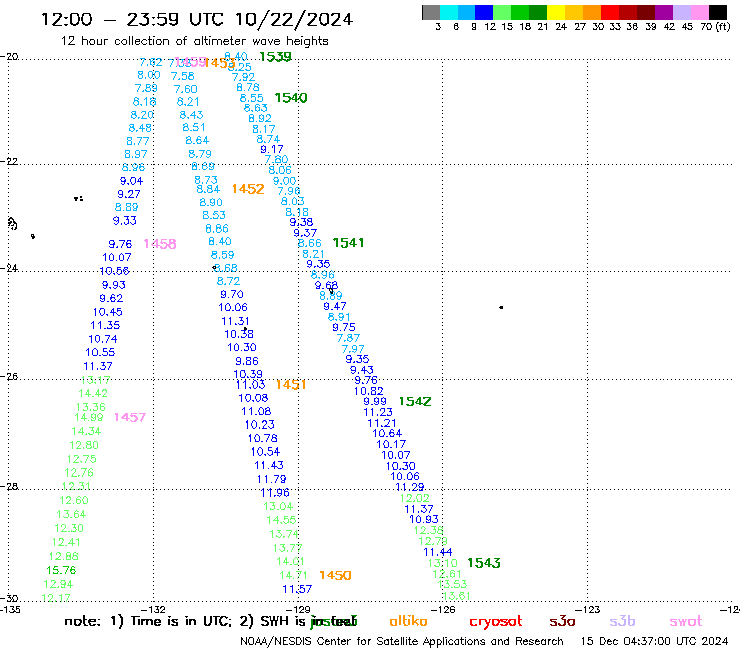Click the pink 45-70 ft legend swatch
Screen dimensions: 740x650
click(x=700, y=12)
